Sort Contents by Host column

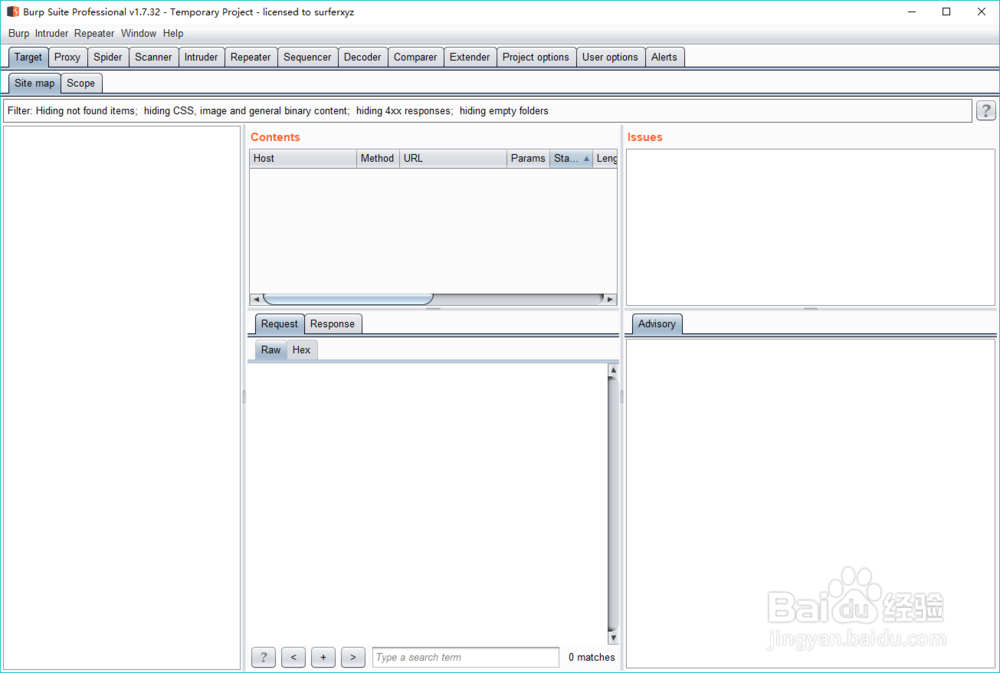[302, 158]
